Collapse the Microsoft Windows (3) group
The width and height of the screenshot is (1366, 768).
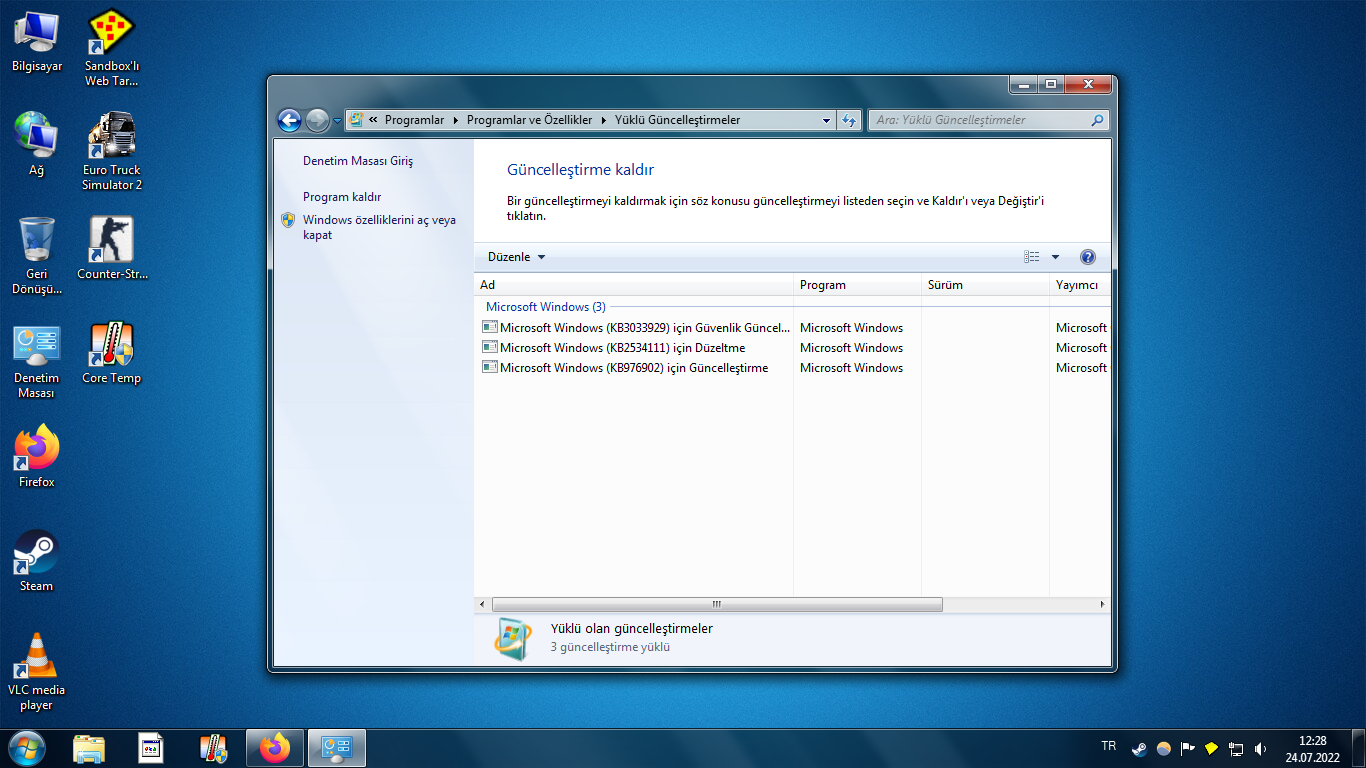(x=545, y=307)
